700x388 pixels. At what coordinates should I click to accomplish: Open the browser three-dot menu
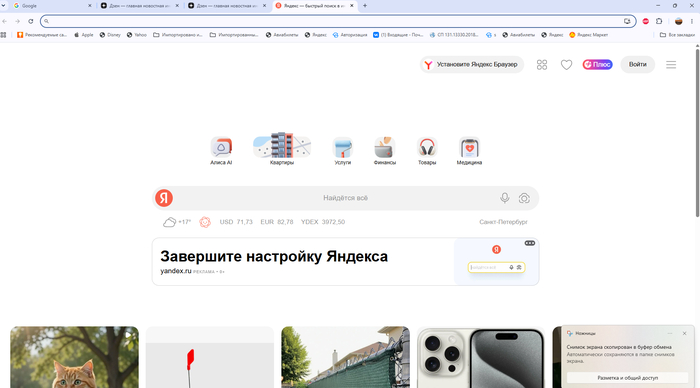coord(692,21)
